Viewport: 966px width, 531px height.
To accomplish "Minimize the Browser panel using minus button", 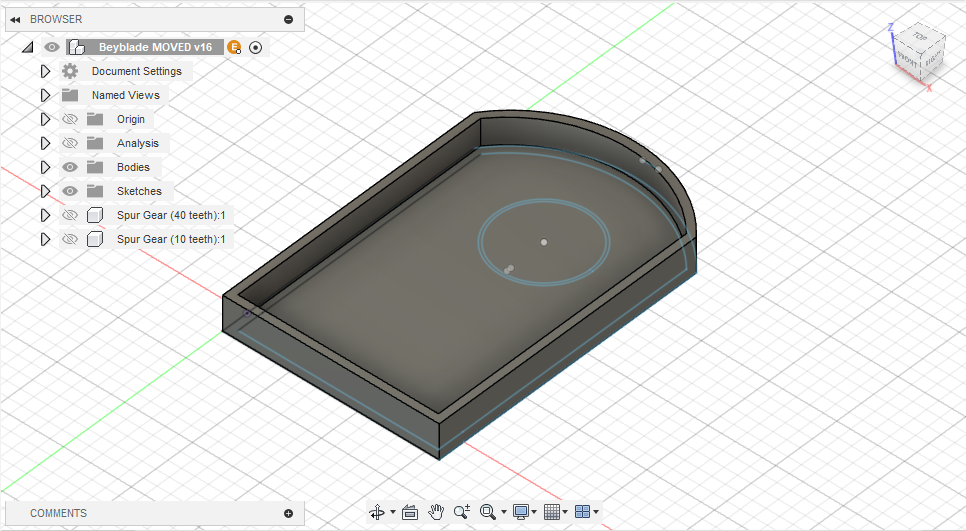I will [x=288, y=20].
